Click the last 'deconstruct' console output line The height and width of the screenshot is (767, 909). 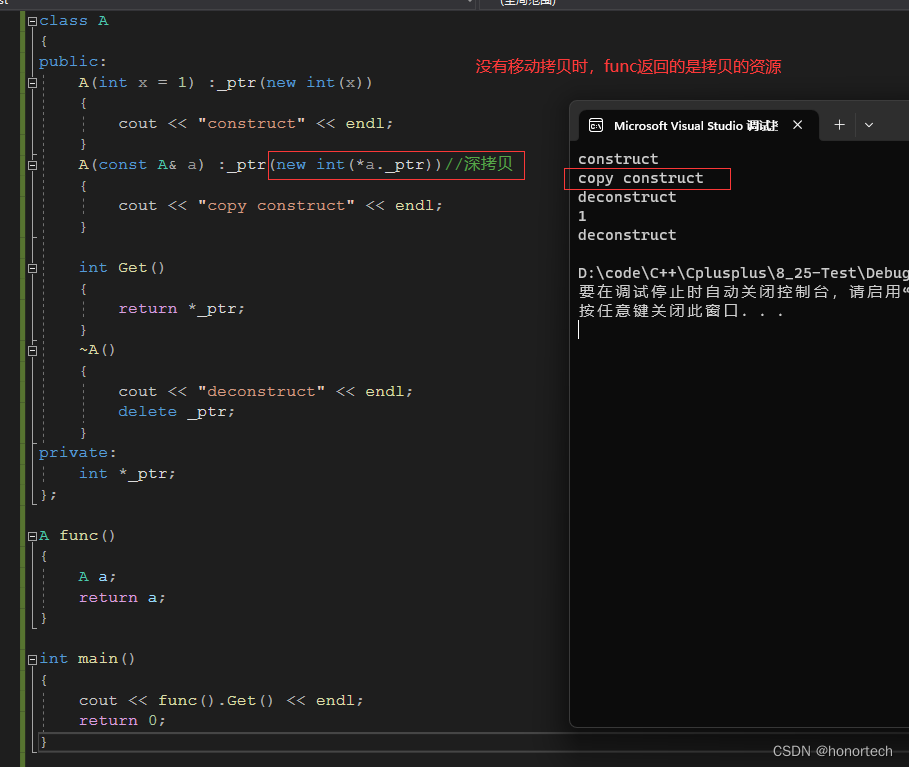627,235
